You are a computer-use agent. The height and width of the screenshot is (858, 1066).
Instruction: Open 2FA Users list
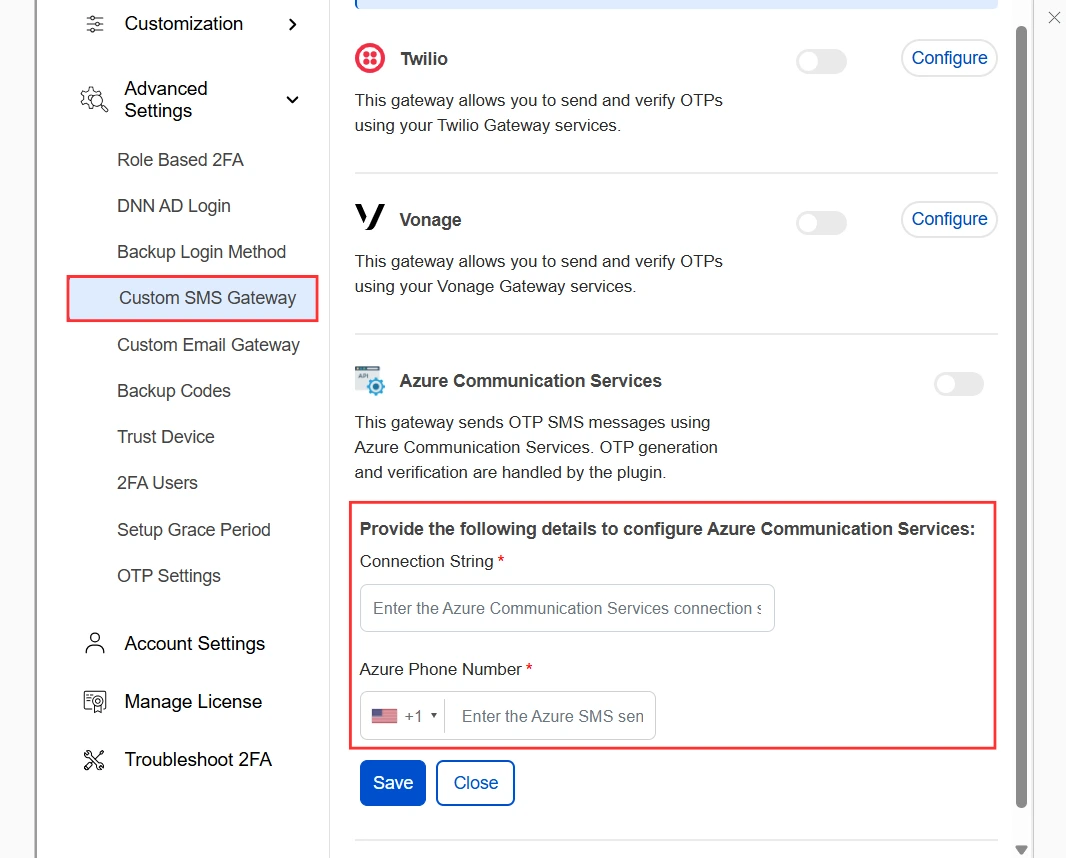157,483
